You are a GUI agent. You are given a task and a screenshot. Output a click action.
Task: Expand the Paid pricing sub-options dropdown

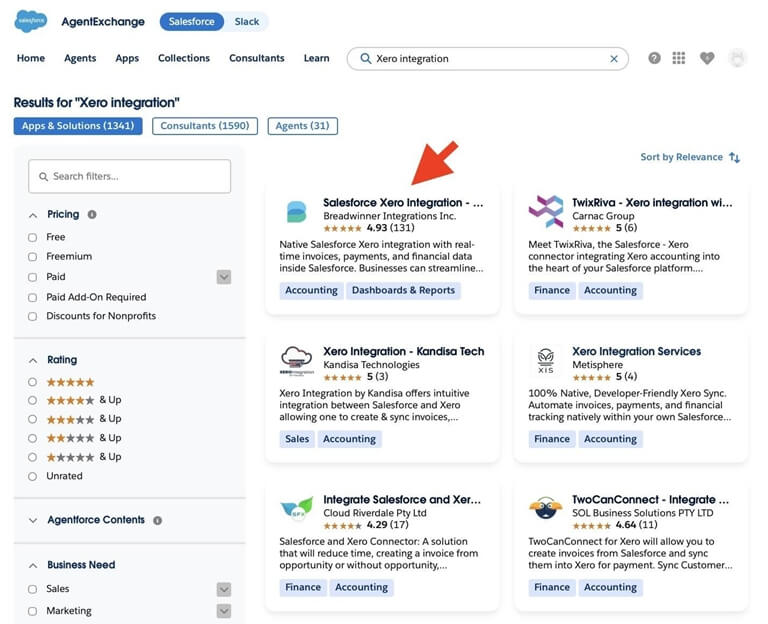(224, 277)
